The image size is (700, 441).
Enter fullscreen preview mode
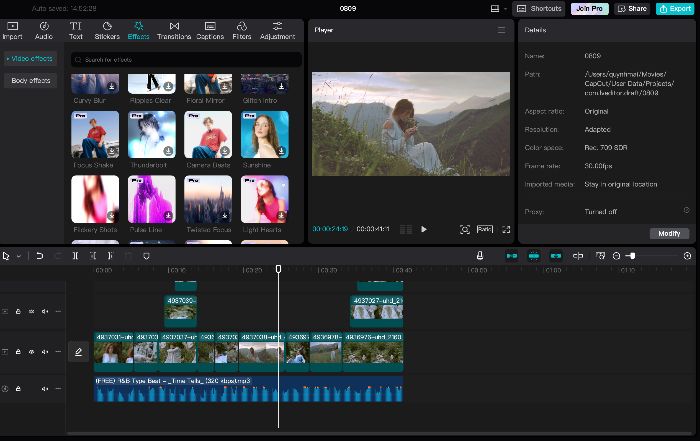pyautogui.click(x=506, y=229)
